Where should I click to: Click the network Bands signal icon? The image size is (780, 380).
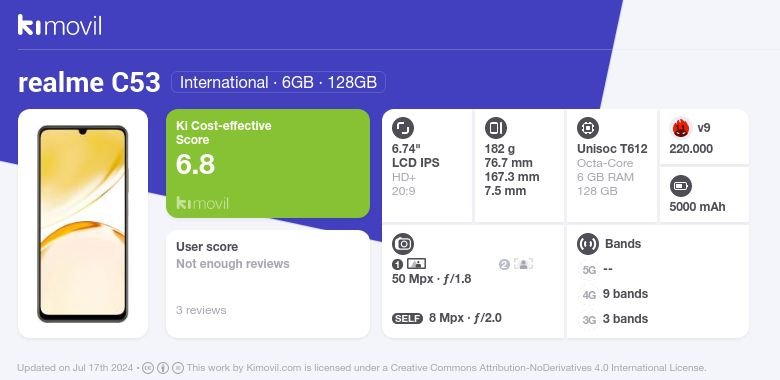click(x=588, y=244)
